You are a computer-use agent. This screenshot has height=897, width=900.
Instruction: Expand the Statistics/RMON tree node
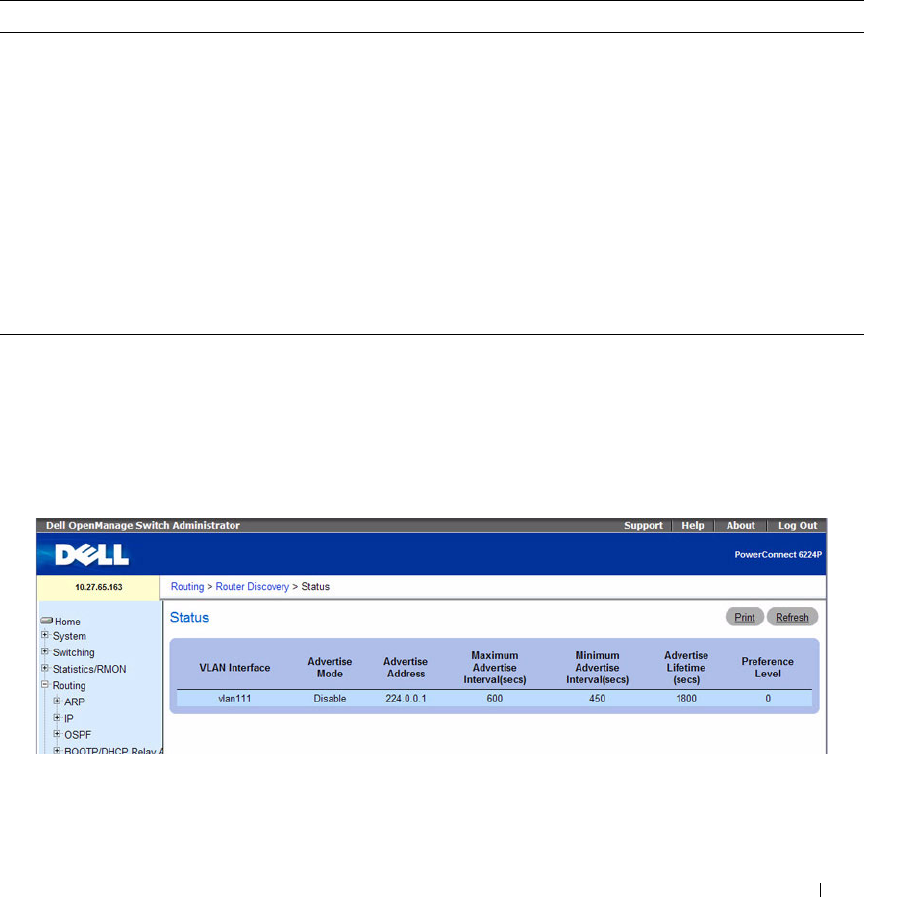click(45, 668)
